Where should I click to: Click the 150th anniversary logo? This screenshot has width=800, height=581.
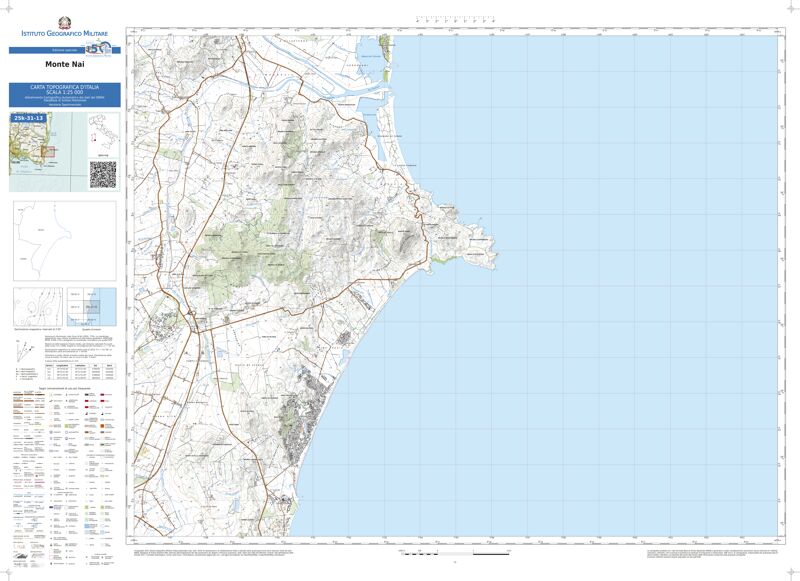98,49
